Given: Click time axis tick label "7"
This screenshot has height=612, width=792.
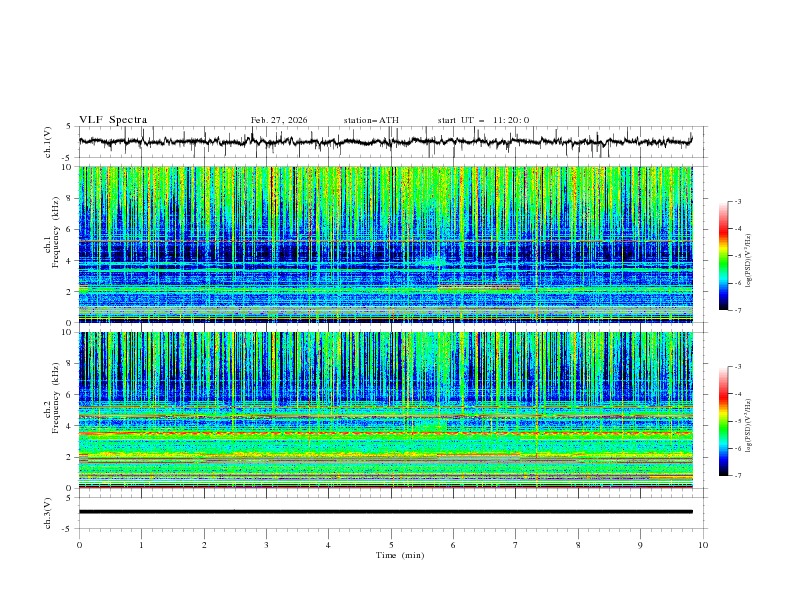Looking at the screenshot, I should [x=516, y=545].
